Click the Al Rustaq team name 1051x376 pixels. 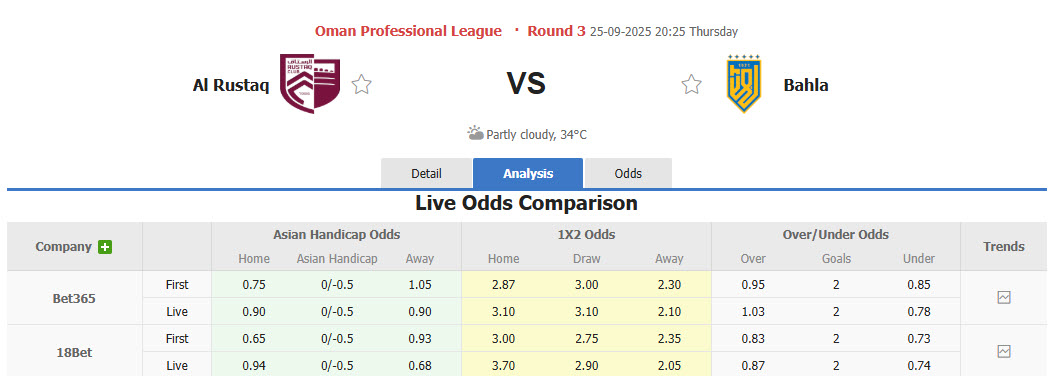pyautogui.click(x=231, y=85)
